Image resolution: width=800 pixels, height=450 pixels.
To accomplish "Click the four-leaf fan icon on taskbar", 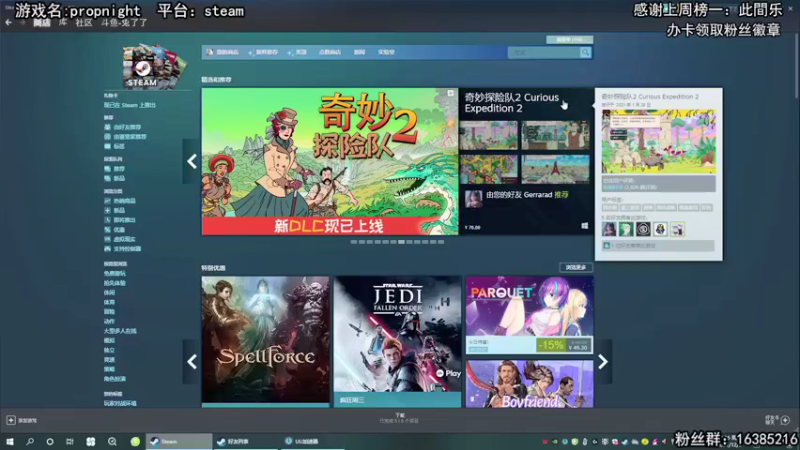I will [91, 441].
